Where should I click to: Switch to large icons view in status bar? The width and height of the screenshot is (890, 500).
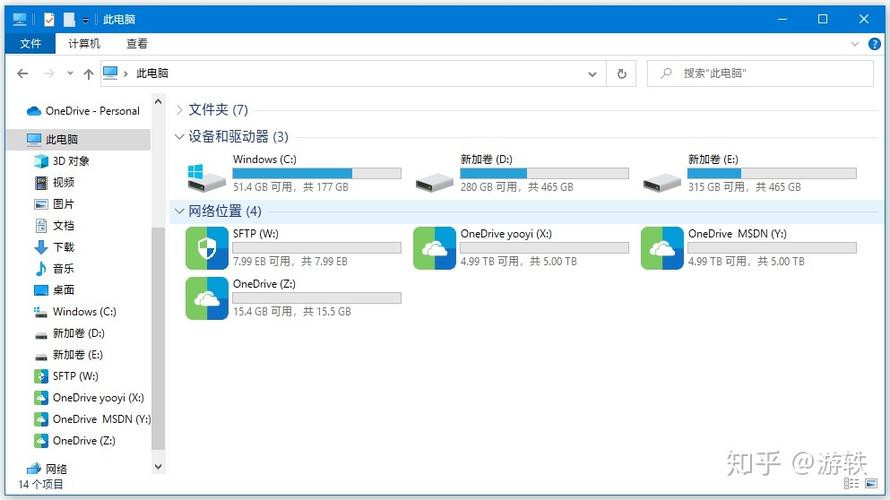pos(871,483)
